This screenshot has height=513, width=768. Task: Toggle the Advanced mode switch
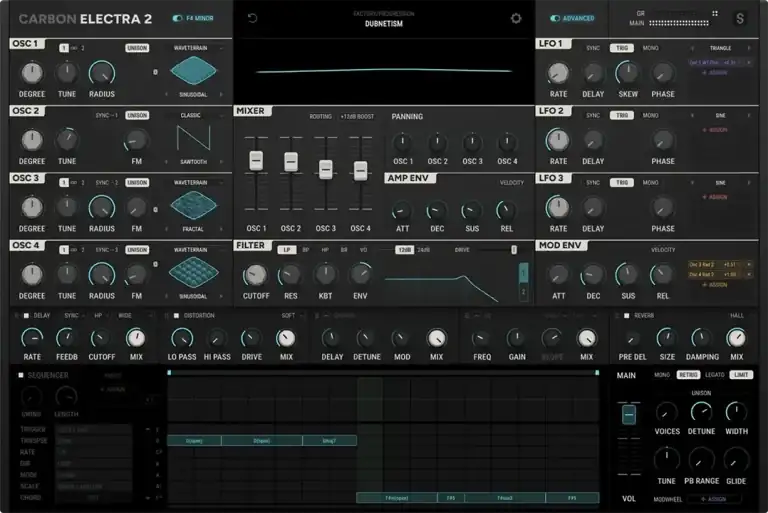click(x=555, y=18)
